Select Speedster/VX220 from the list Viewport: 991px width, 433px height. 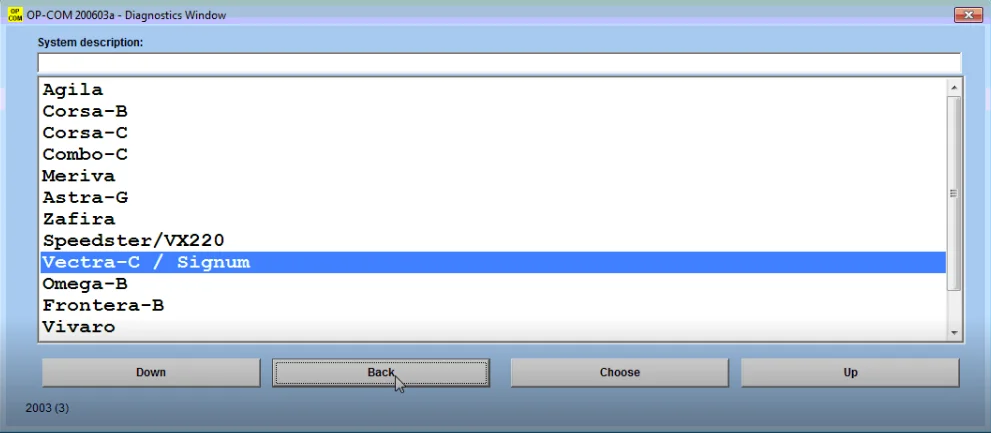(493, 241)
